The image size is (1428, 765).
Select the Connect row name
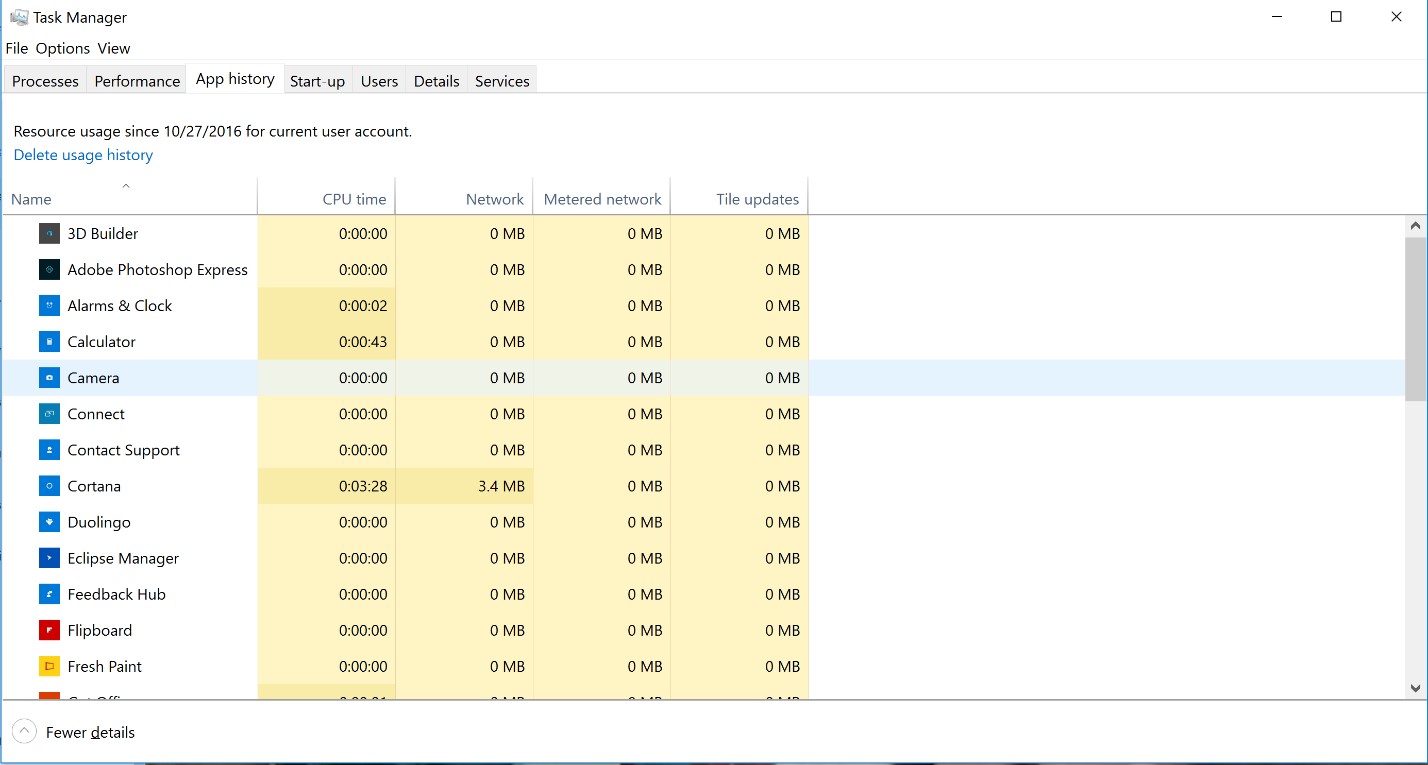(x=96, y=413)
